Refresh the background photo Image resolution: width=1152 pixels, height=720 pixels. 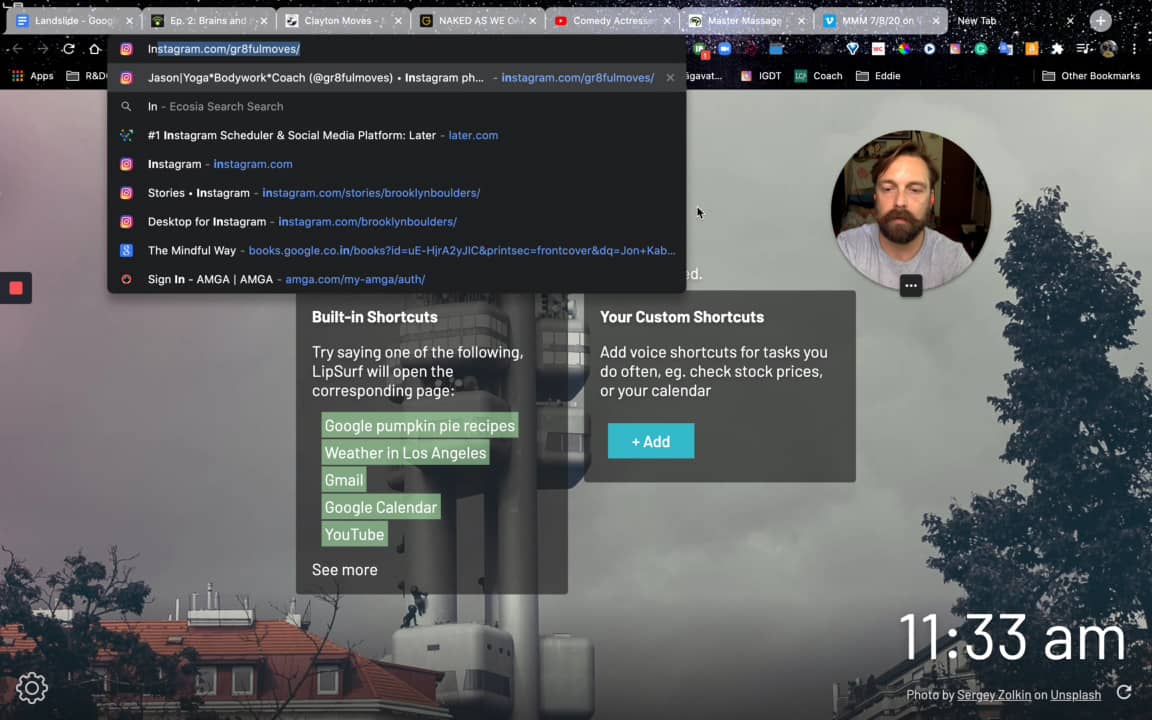1123,692
